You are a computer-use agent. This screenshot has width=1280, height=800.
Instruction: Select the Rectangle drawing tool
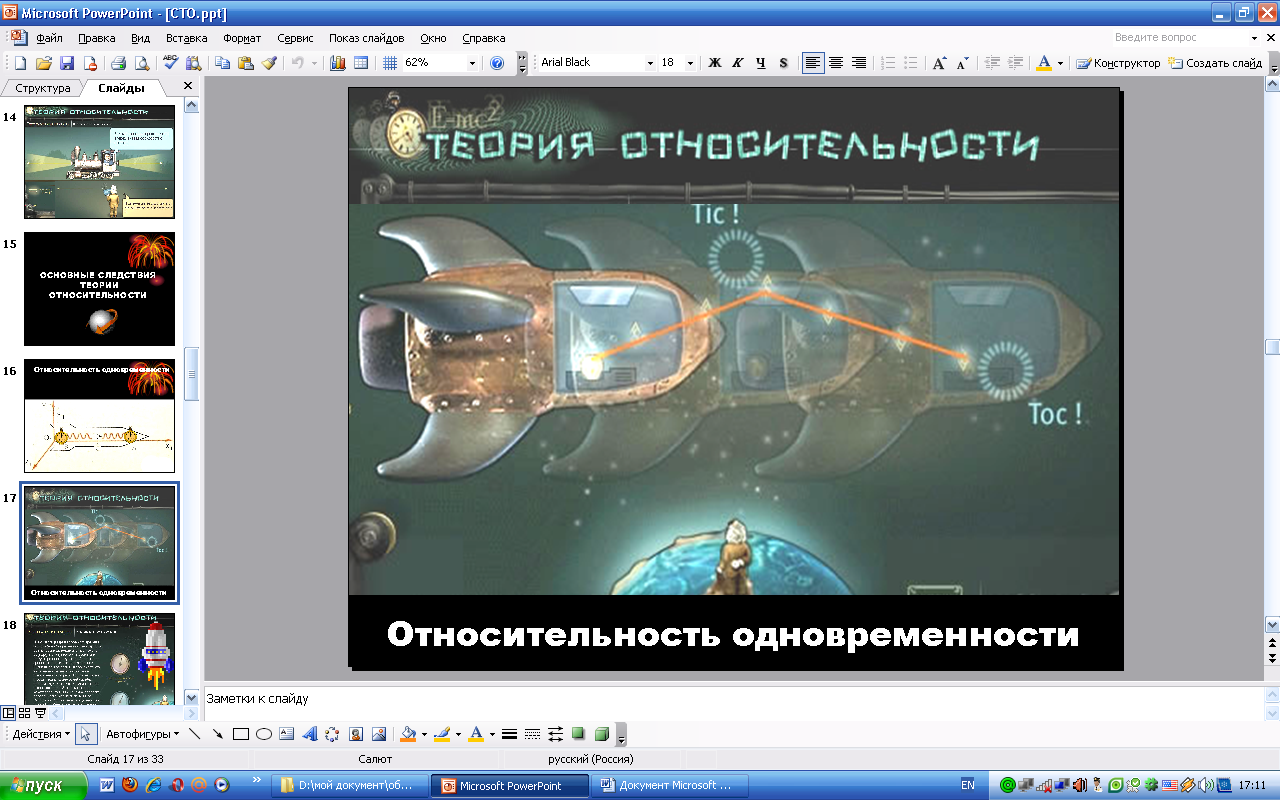(241, 734)
